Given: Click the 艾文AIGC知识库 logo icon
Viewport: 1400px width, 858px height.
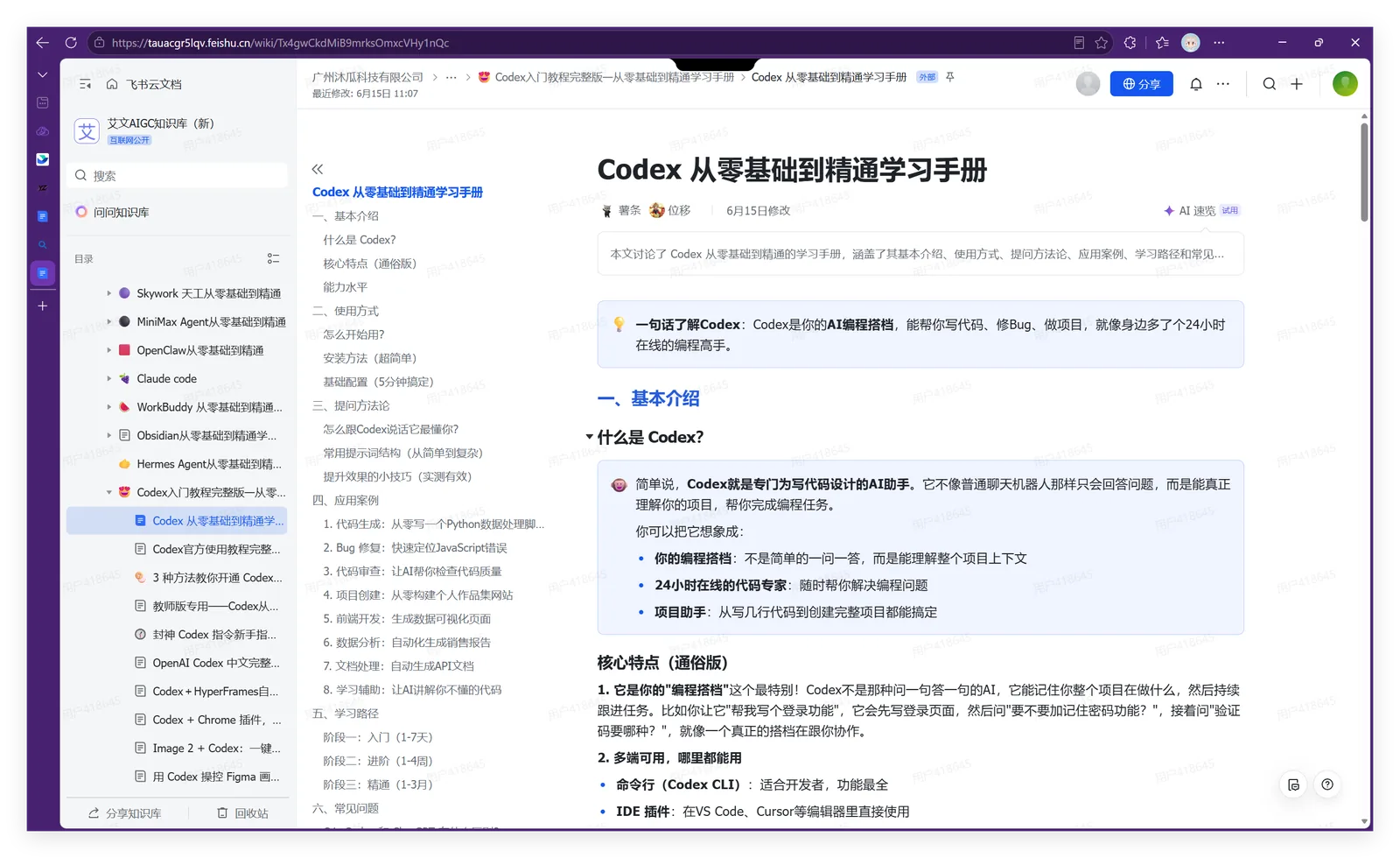Looking at the screenshot, I should pyautogui.click(x=87, y=131).
